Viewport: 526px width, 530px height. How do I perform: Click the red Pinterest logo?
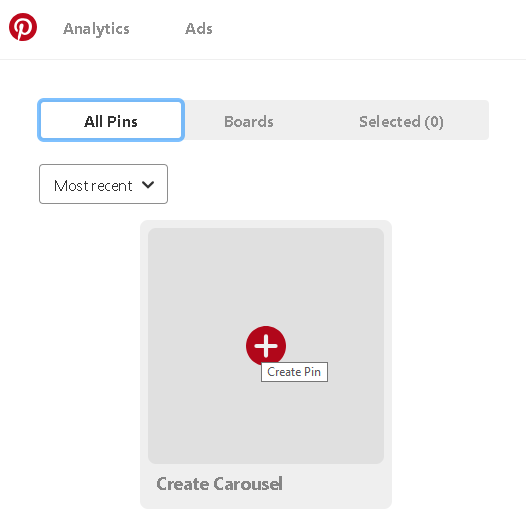click(23, 27)
